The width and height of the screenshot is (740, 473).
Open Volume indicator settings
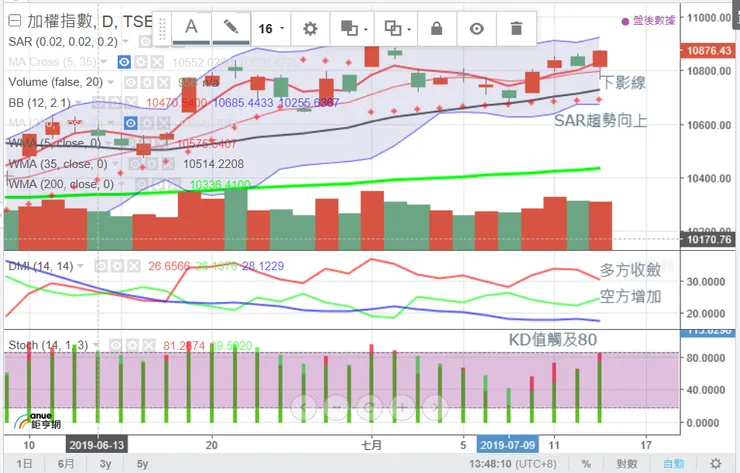click(147, 83)
